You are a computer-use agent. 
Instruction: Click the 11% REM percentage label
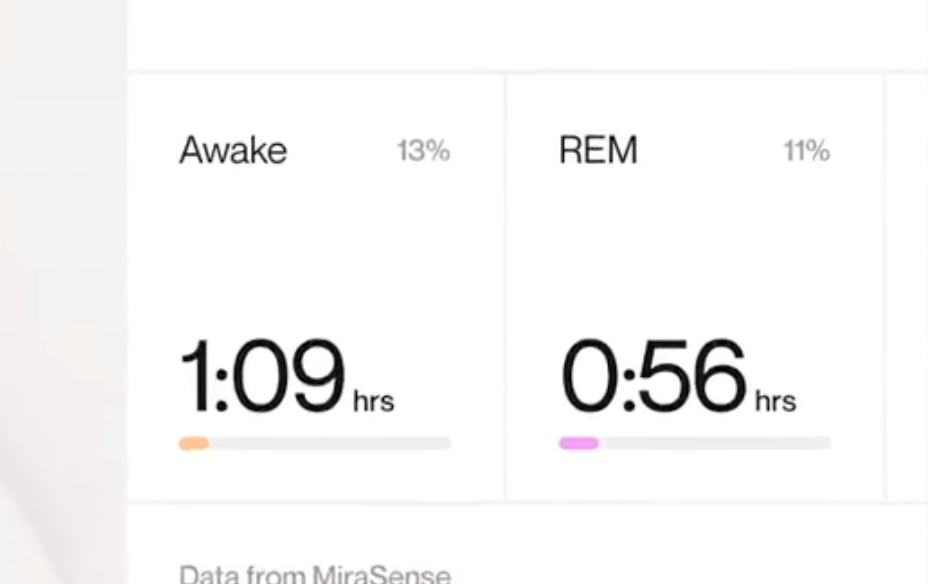(806, 151)
